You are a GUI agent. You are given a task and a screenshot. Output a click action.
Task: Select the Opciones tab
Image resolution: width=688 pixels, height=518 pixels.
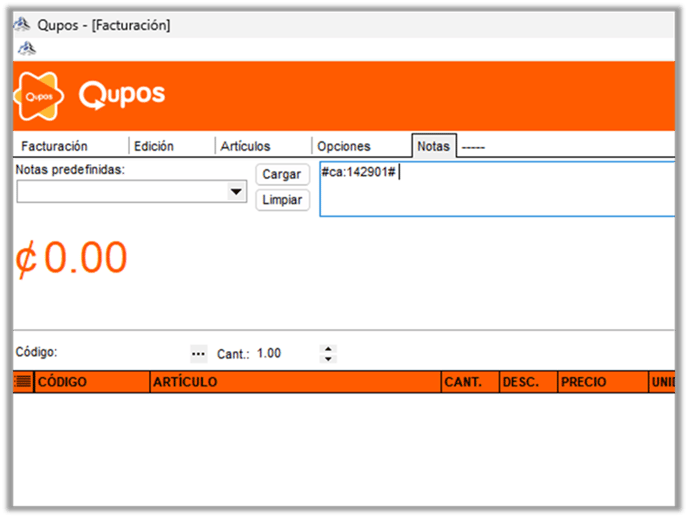(344, 146)
